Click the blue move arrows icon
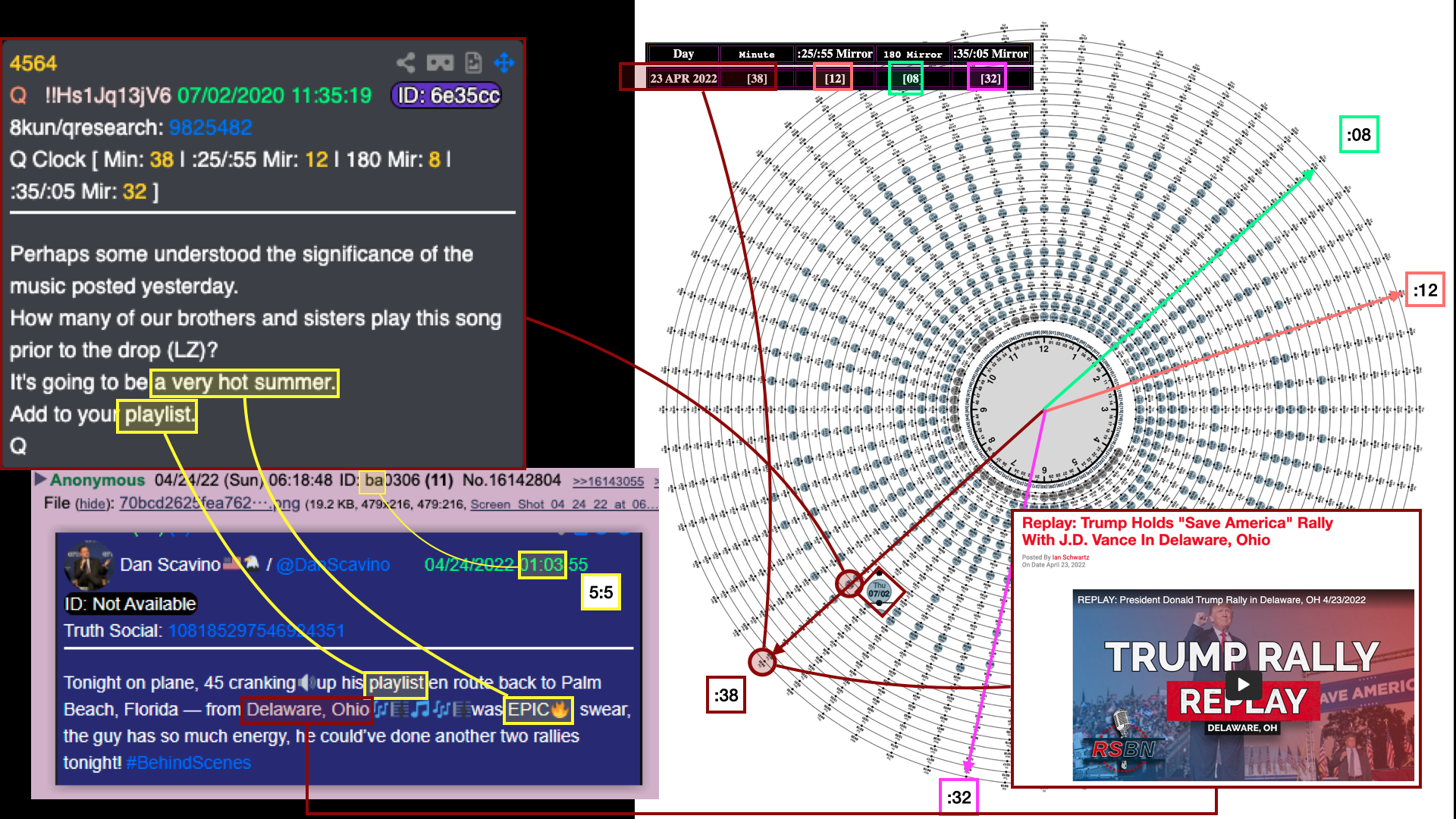The width and height of the screenshot is (1456, 819). coord(504,63)
